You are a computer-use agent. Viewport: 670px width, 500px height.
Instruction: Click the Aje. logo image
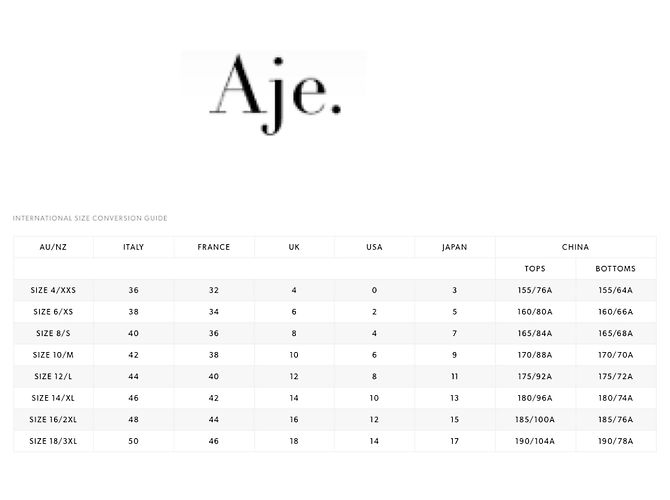(x=274, y=94)
